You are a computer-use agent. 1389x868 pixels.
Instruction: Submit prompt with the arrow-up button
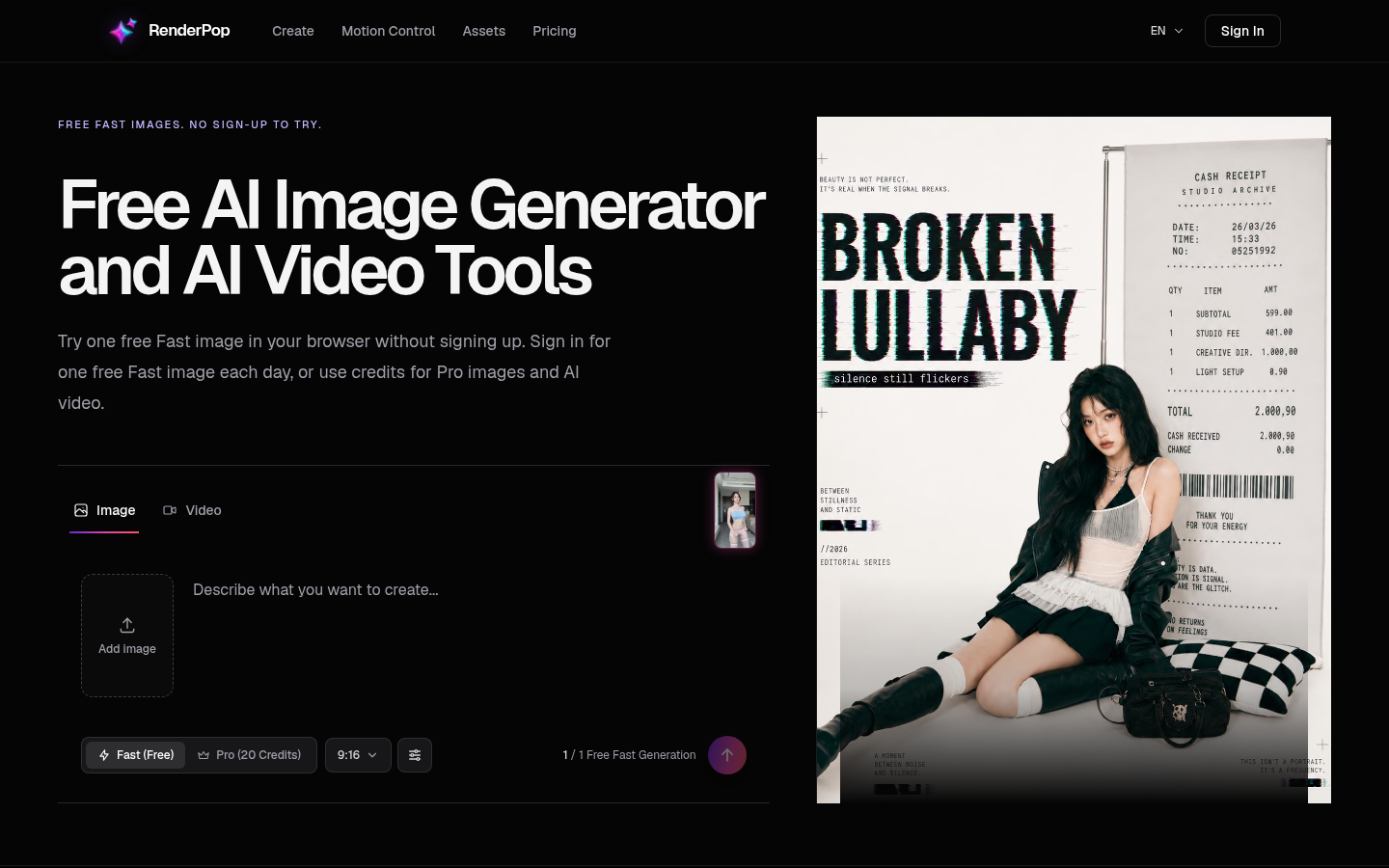pos(727,755)
